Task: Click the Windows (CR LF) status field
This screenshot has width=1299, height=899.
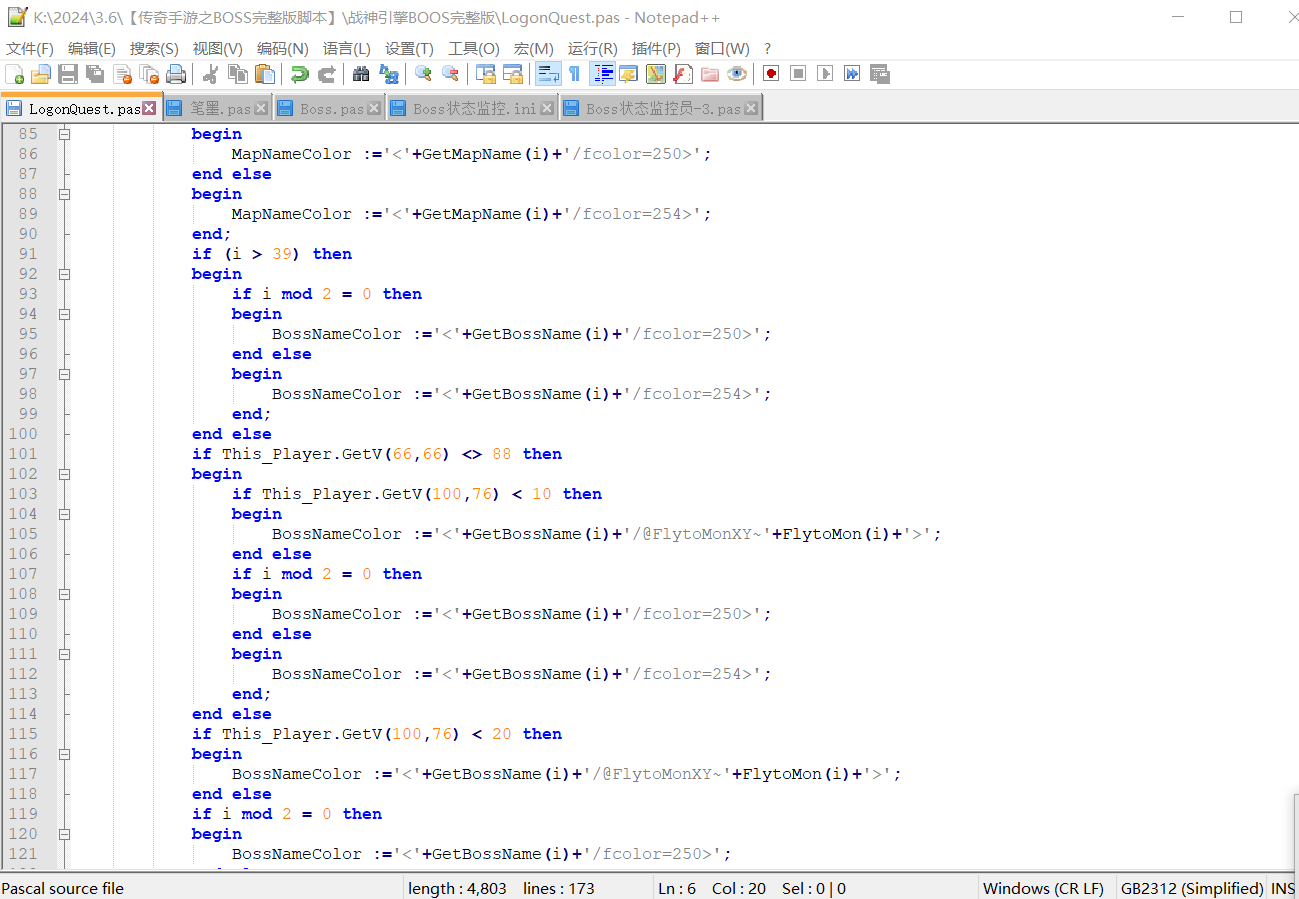Action: 1043,888
